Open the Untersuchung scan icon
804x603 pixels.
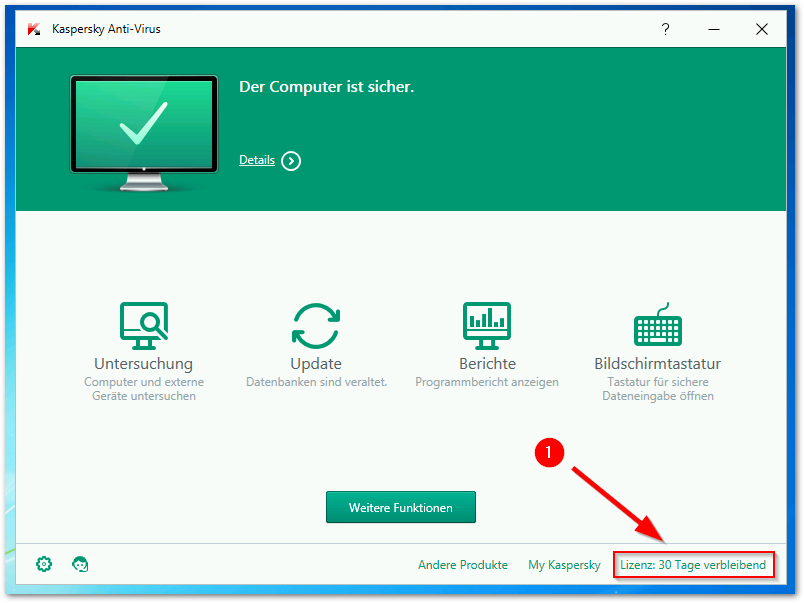pos(144,326)
